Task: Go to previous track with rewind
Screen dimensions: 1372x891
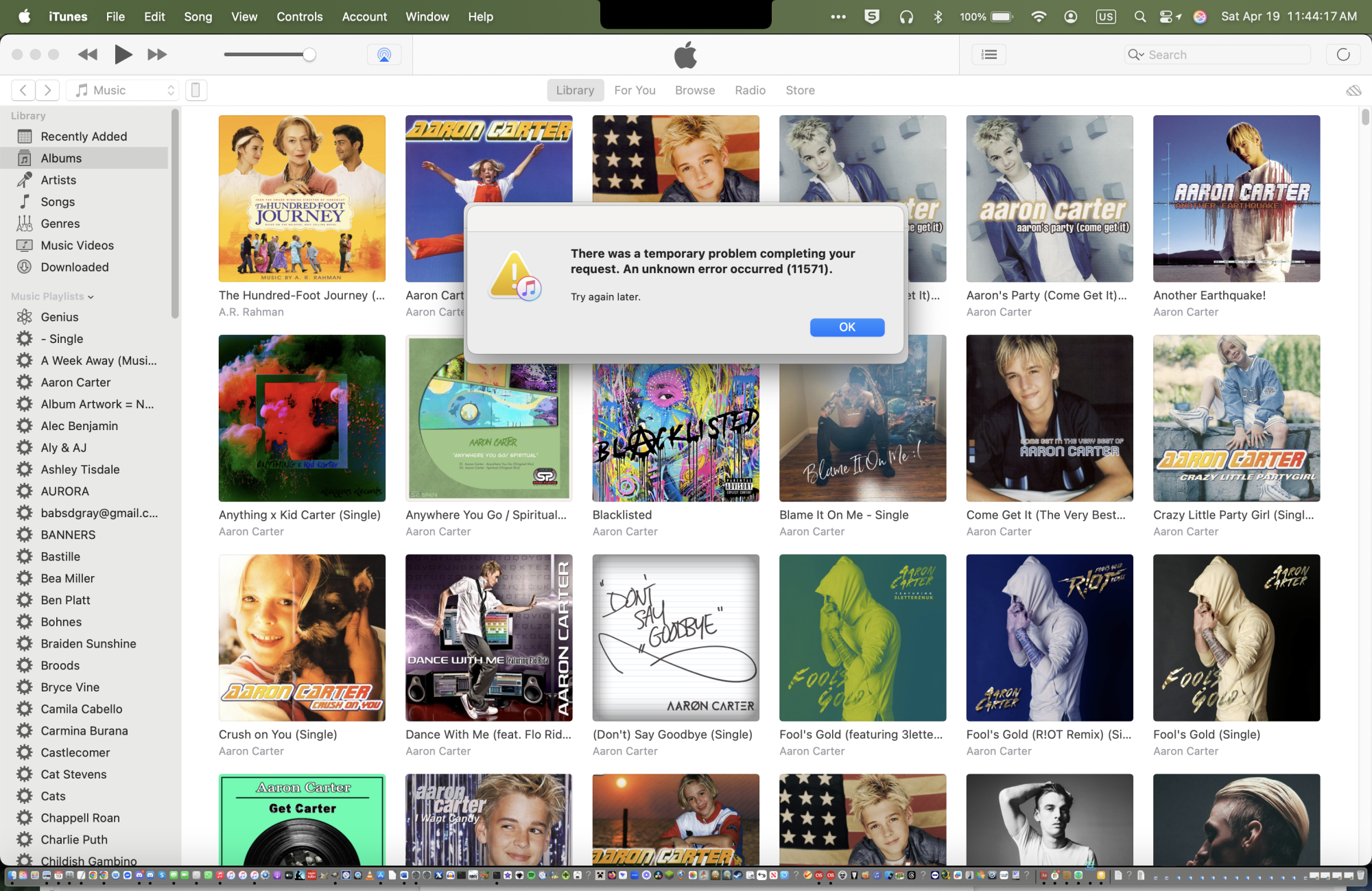Action: tap(87, 54)
